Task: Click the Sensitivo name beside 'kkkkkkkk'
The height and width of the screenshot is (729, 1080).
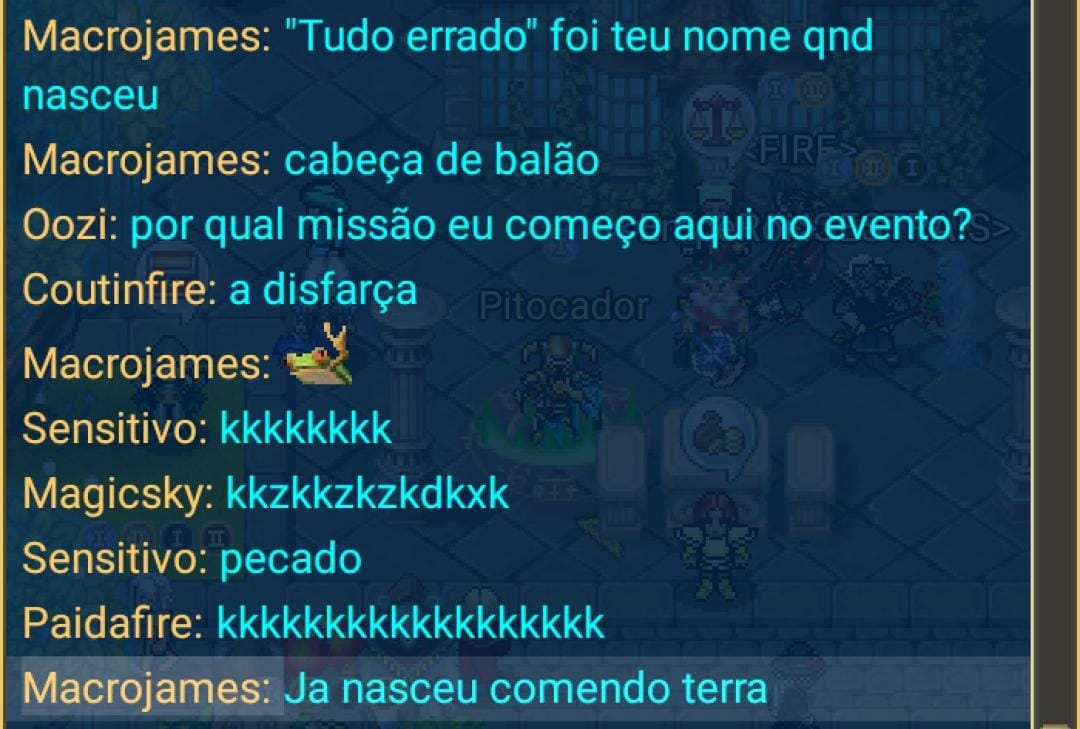Action: (x=115, y=429)
